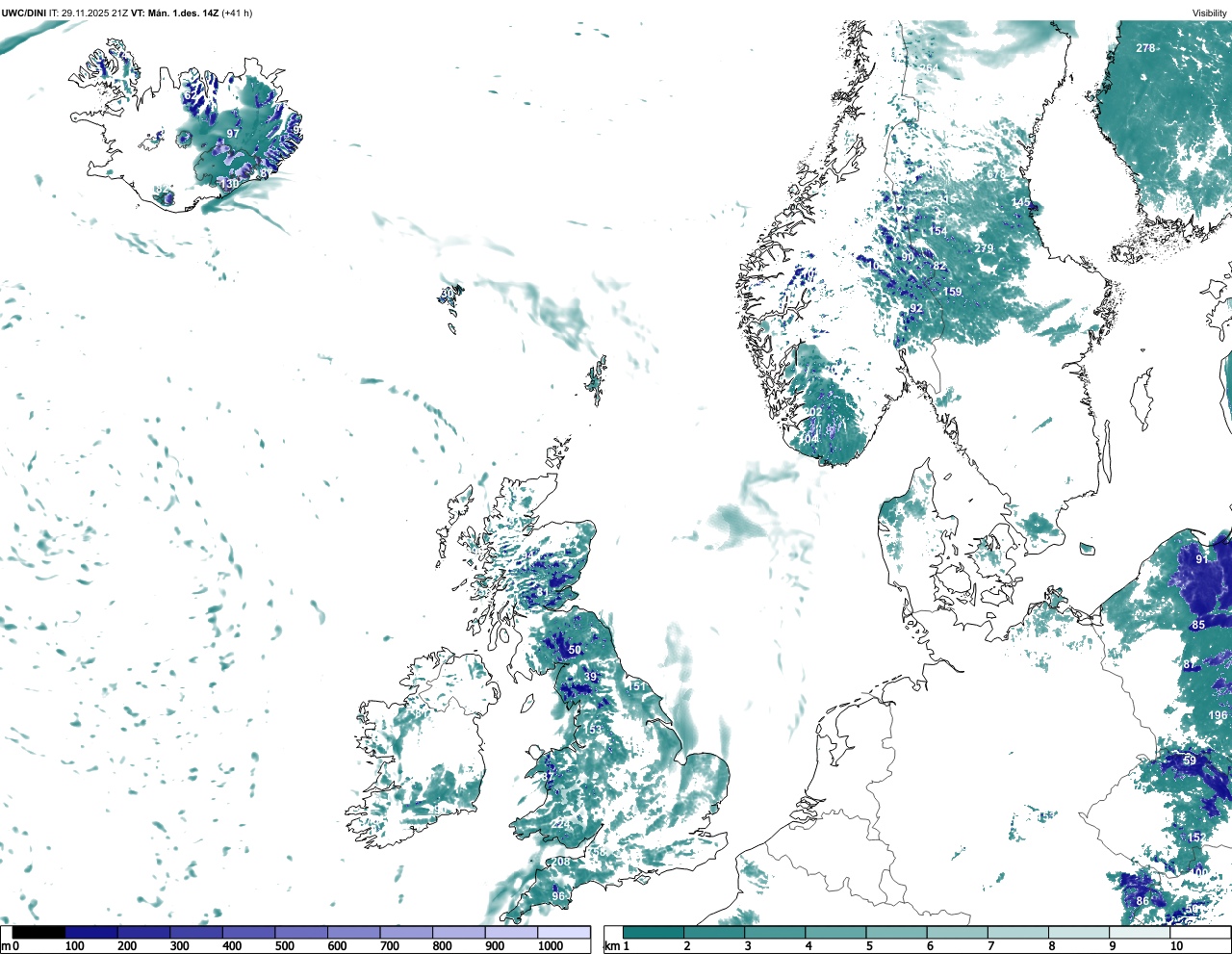Click the '39' visibility value over northern England
This screenshot has height=954, width=1232.
point(591,677)
